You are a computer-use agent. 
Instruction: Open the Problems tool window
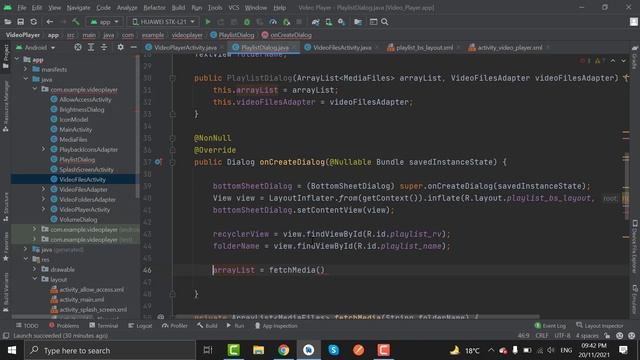coord(64,326)
